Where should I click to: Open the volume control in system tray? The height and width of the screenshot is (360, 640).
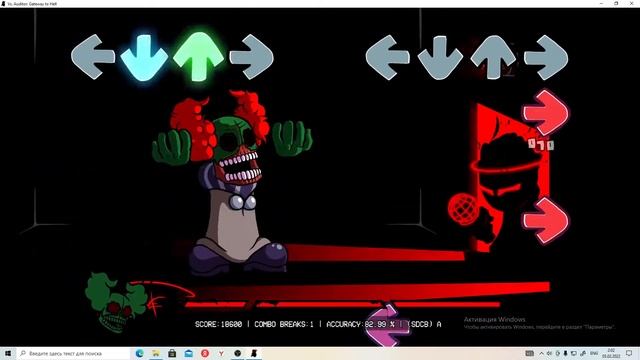coord(549,353)
